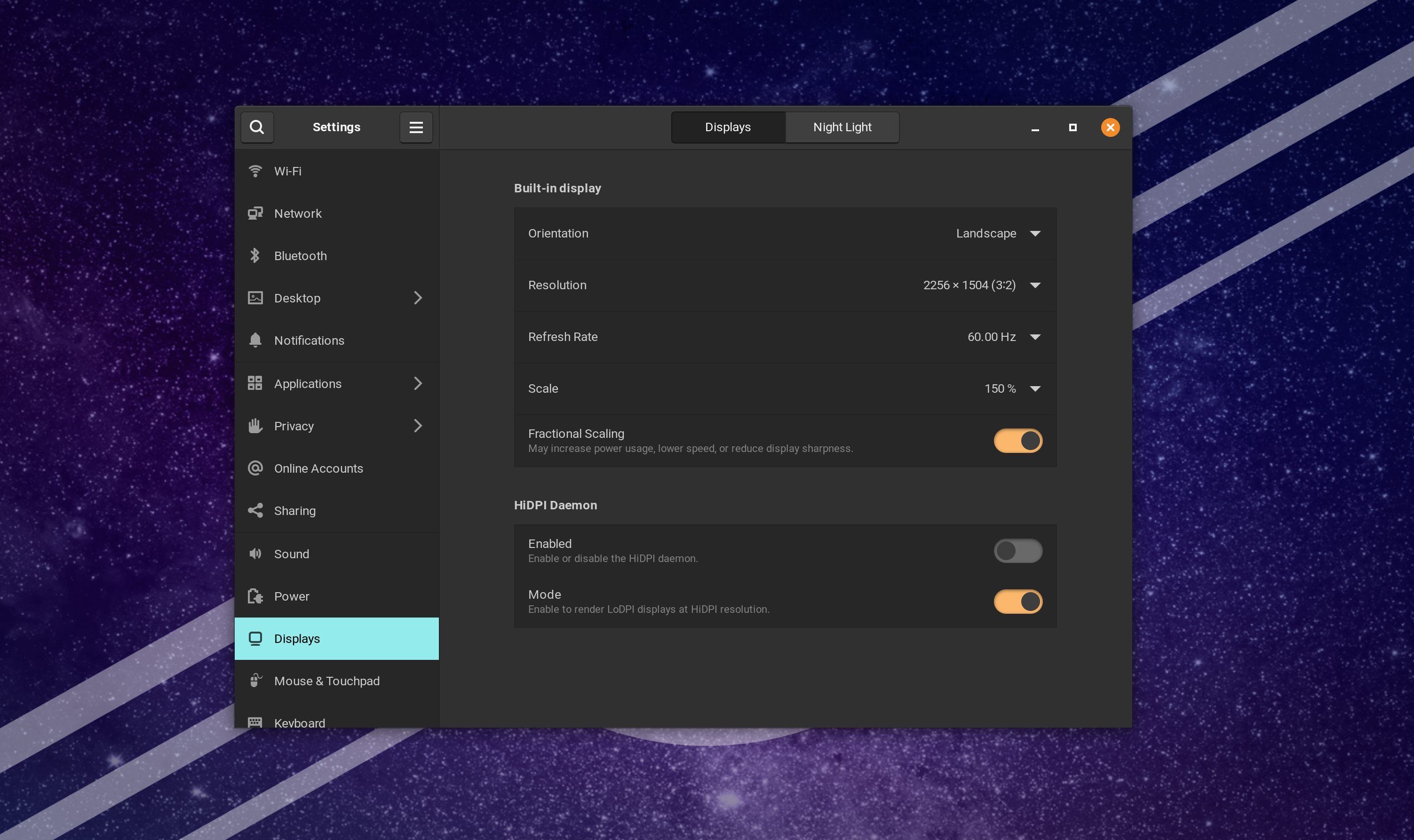Image resolution: width=1414 pixels, height=840 pixels.
Task: Open Bluetooth settings via its icon
Action: [255, 256]
